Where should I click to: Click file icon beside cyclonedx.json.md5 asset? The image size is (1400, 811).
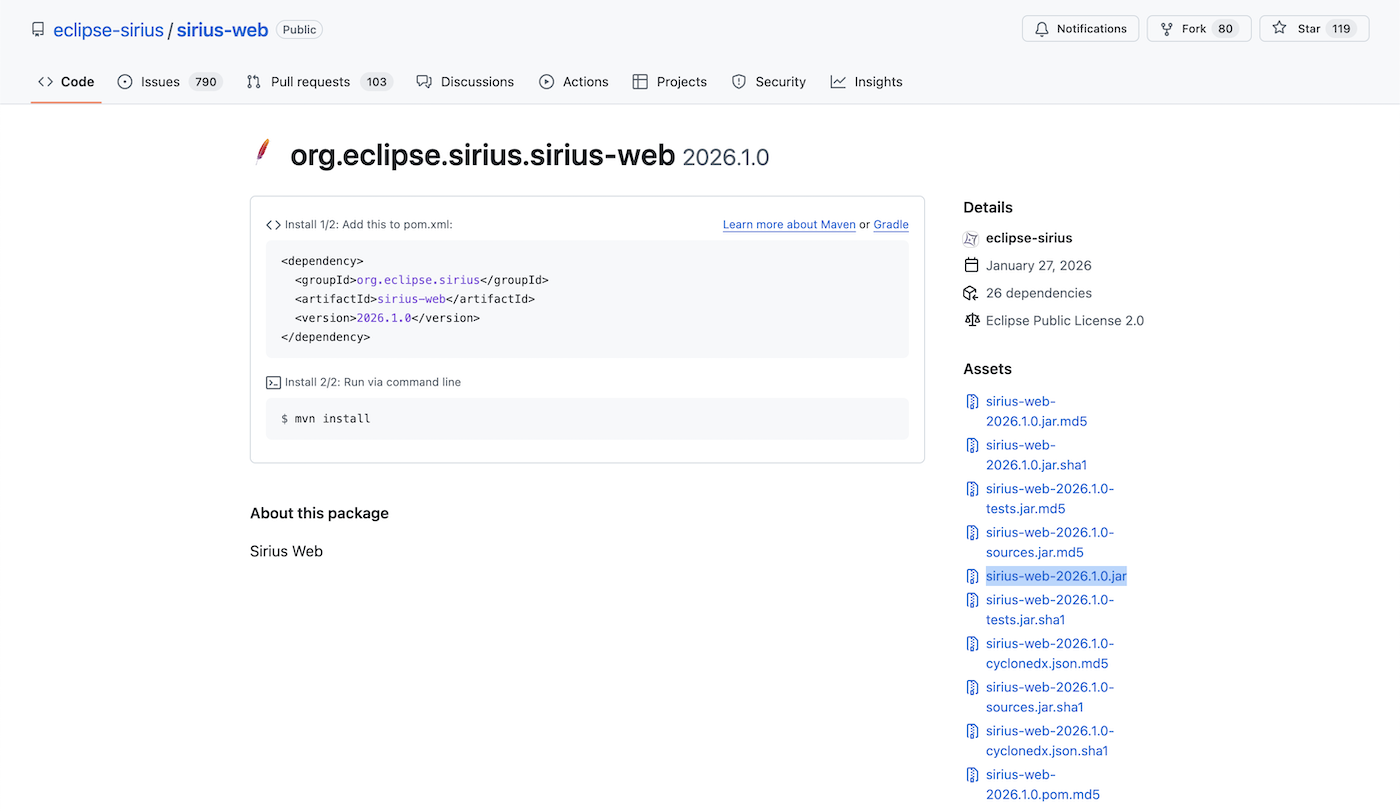pos(972,644)
